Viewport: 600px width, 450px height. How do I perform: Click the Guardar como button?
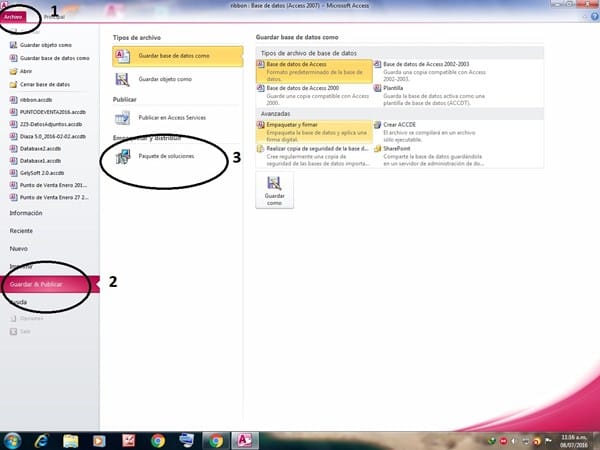[x=275, y=190]
